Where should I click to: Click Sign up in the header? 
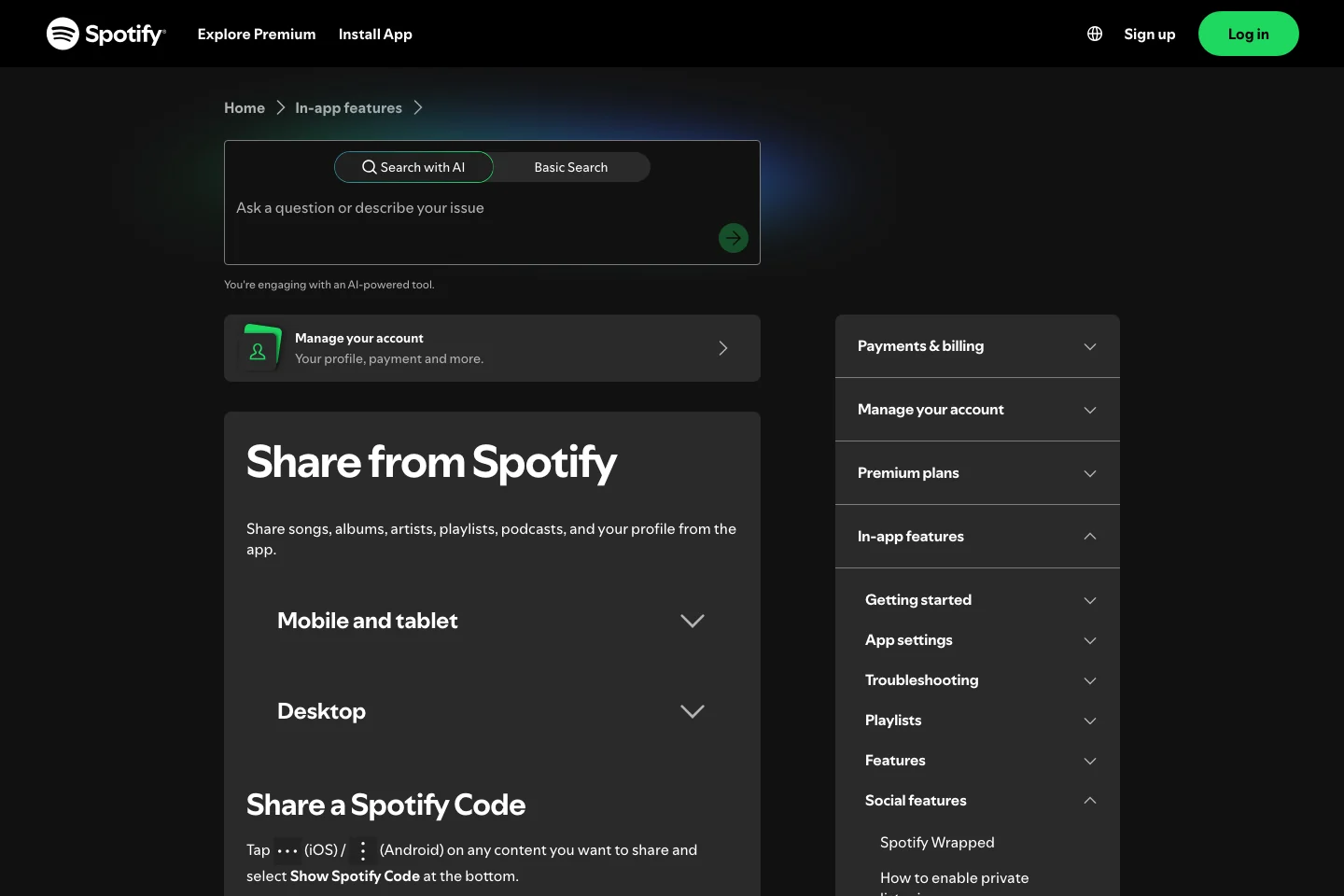1150,34
